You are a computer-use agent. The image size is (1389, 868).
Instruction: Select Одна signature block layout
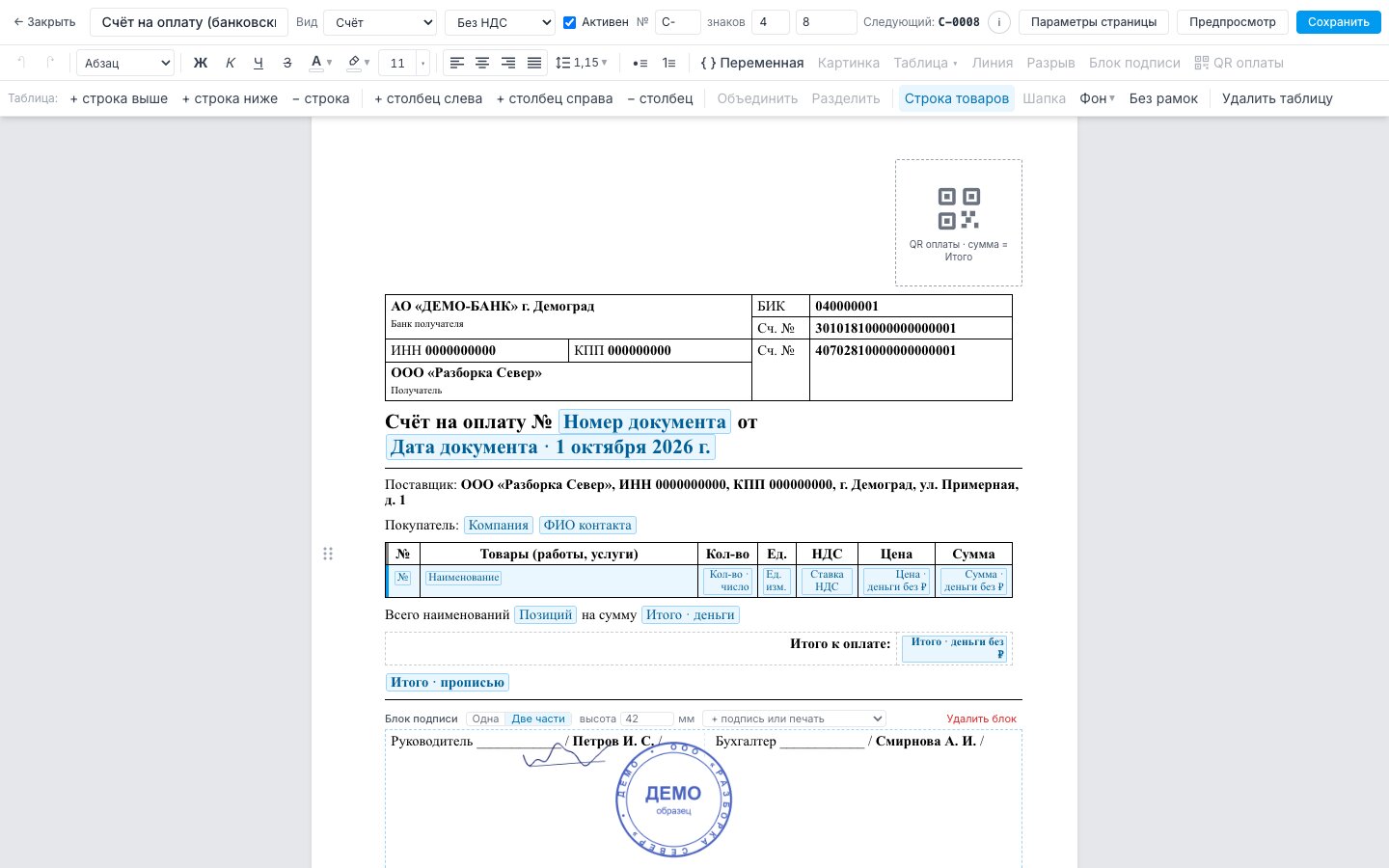point(486,719)
